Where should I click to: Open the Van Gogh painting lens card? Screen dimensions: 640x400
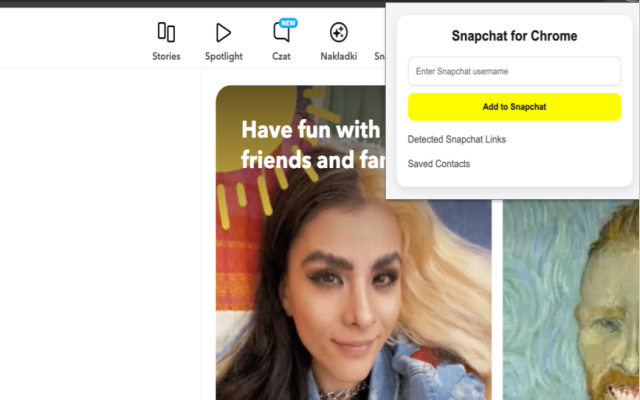(571, 300)
